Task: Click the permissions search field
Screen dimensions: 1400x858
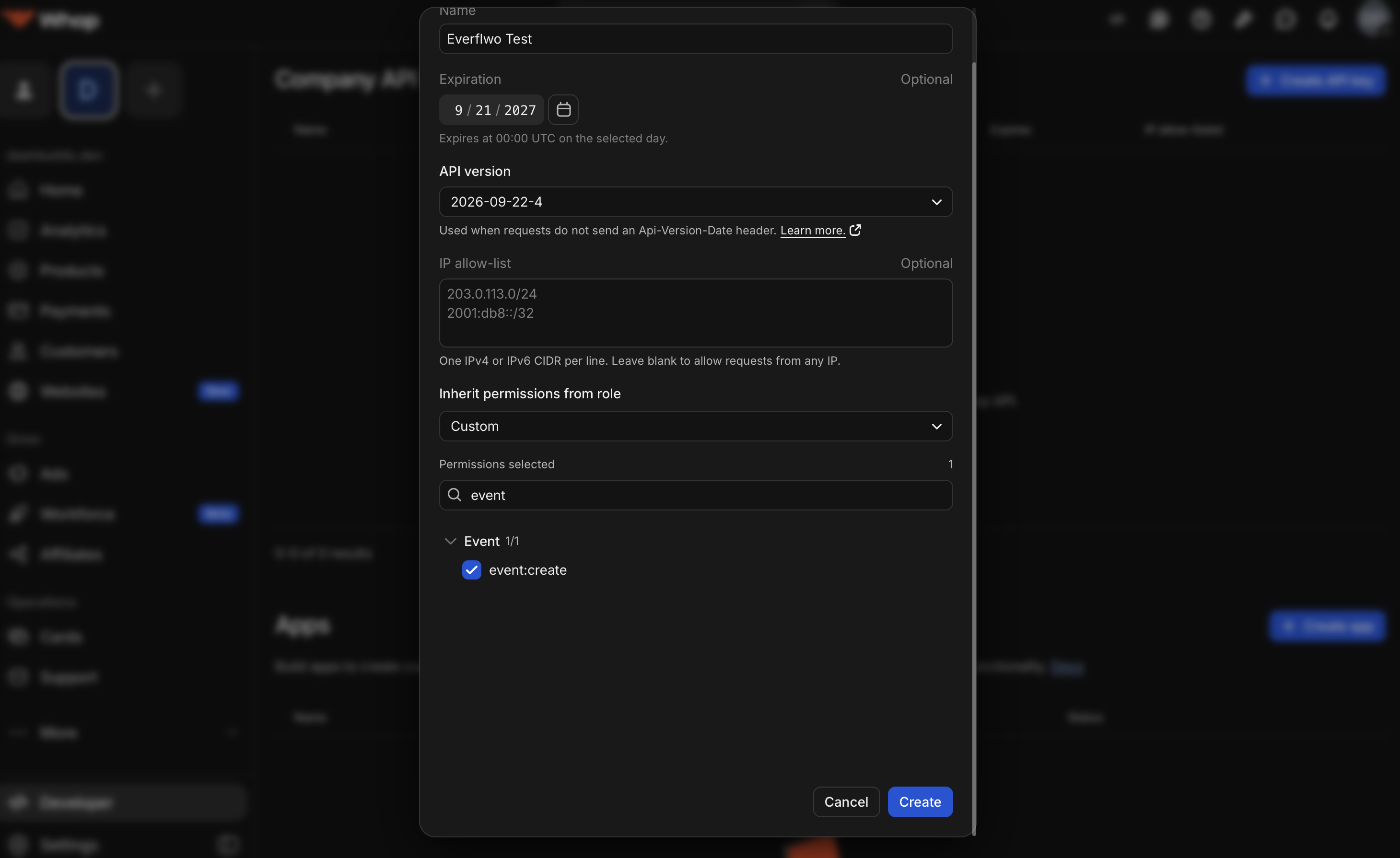Action: (x=696, y=495)
